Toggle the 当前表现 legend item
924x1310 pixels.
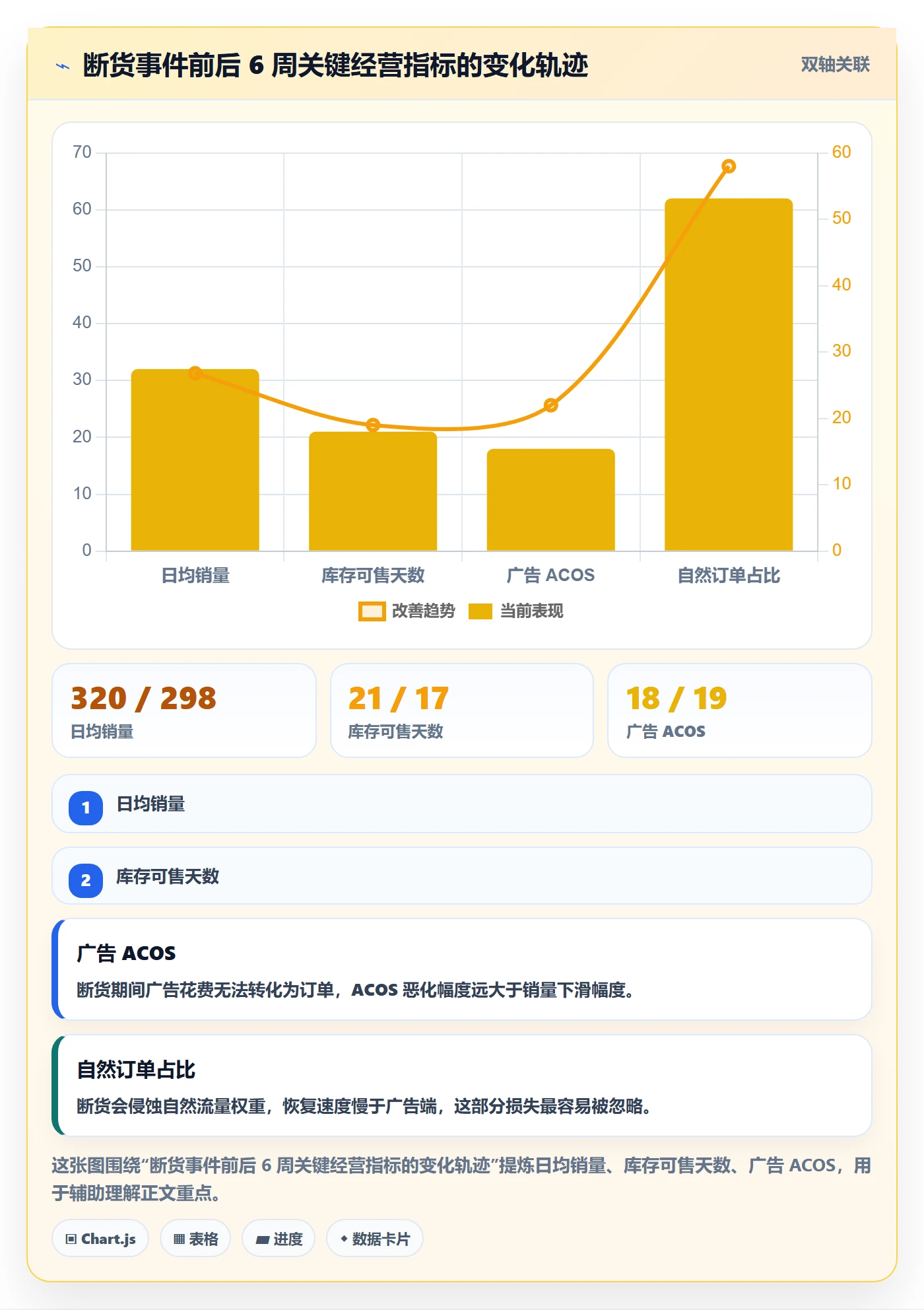tap(515, 611)
